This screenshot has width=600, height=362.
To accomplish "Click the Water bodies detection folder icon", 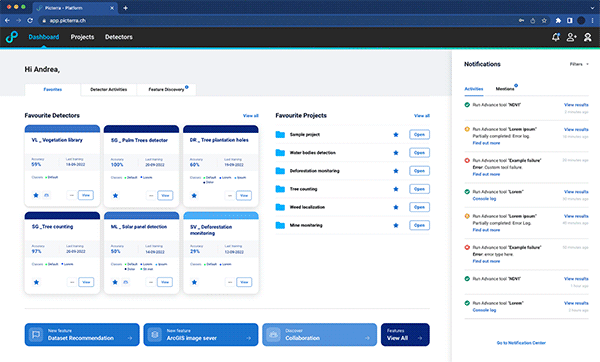I will (x=280, y=153).
